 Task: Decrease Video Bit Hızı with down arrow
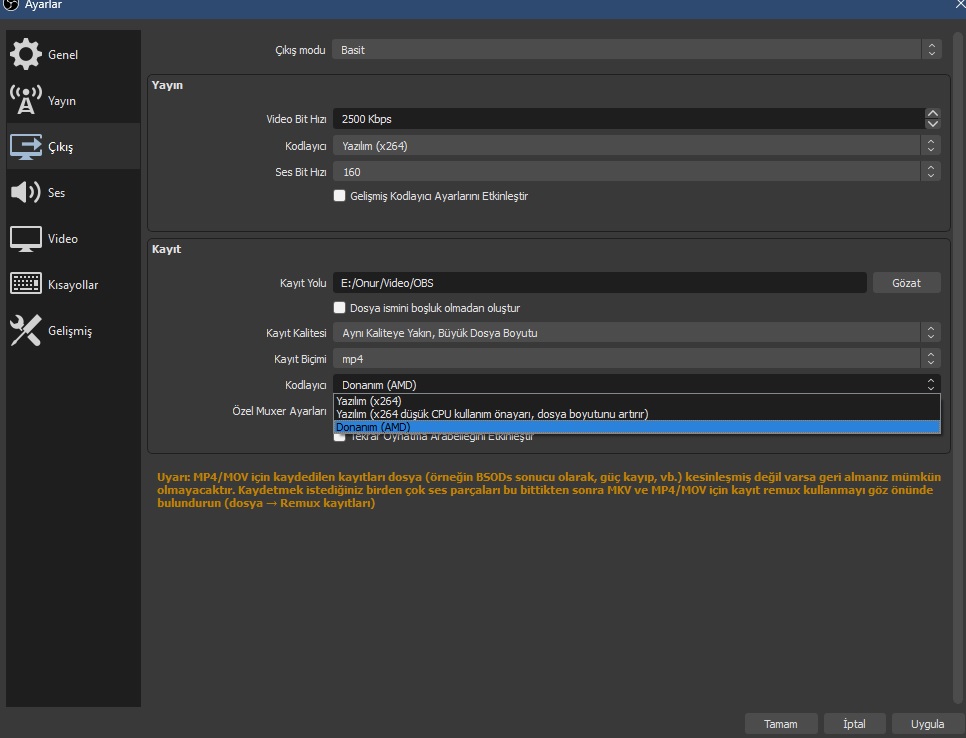[933, 124]
